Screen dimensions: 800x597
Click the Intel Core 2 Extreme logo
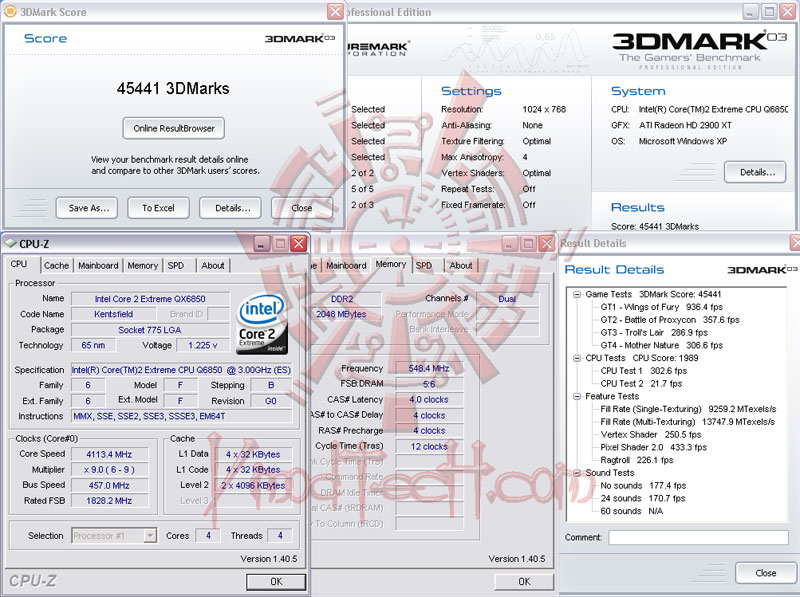pyautogui.click(x=262, y=324)
